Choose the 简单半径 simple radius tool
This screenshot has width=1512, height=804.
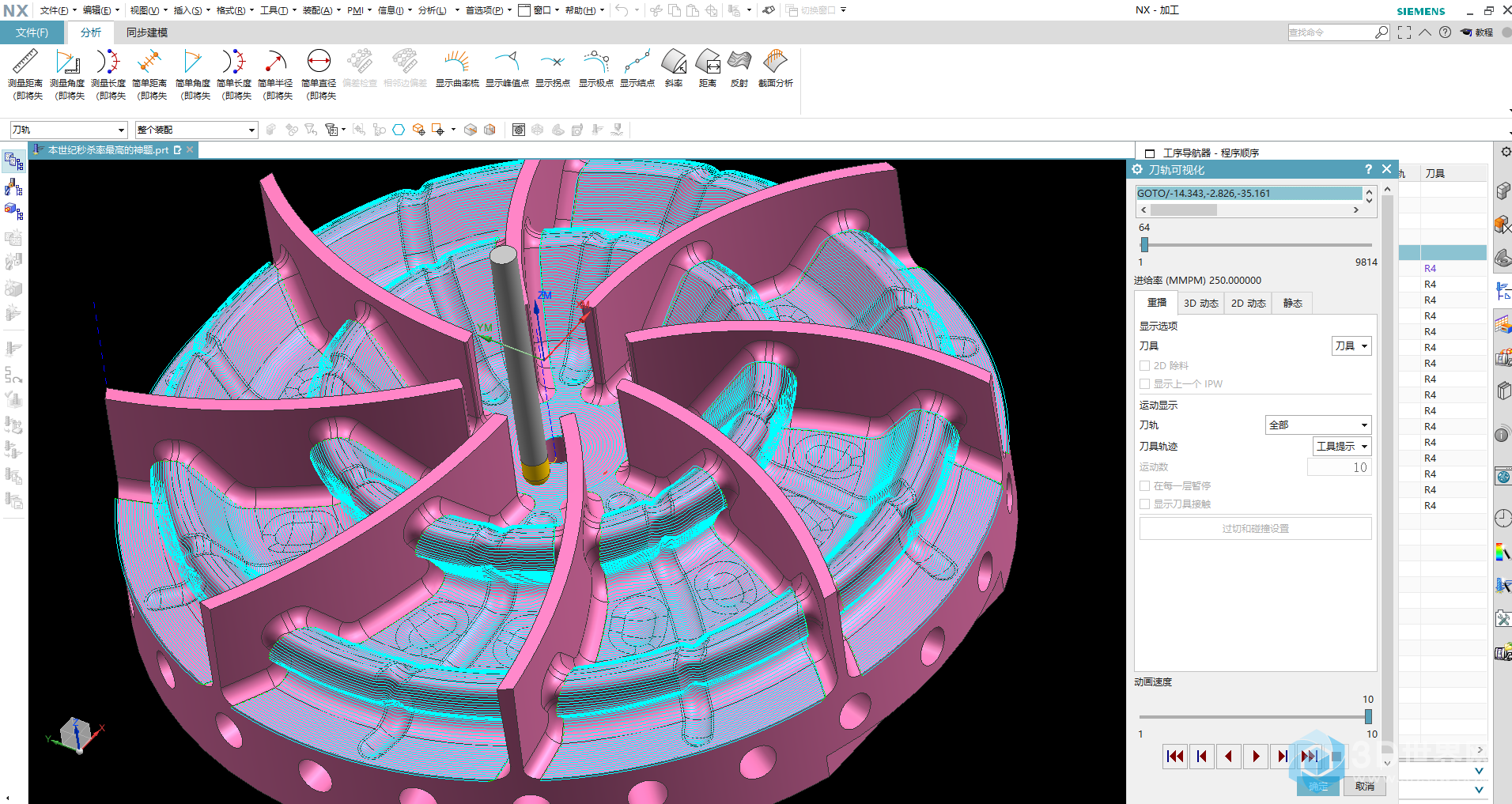click(x=275, y=74)
